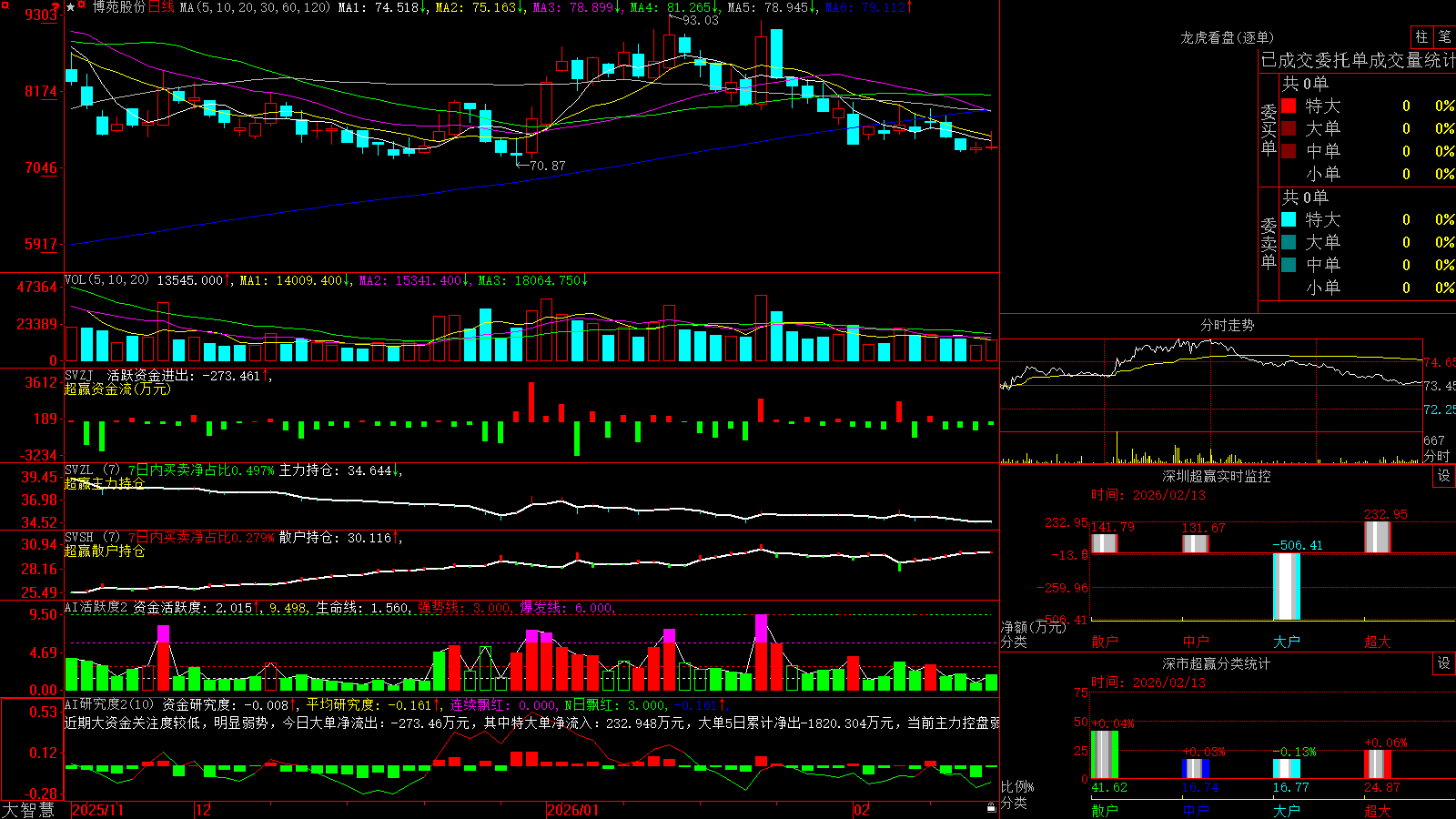Click the 深市超赢分类统计 panel title
Image resolution: width=1456 pixels, height=819 pixels.
pyautogui.click(x=1216, y=663)
